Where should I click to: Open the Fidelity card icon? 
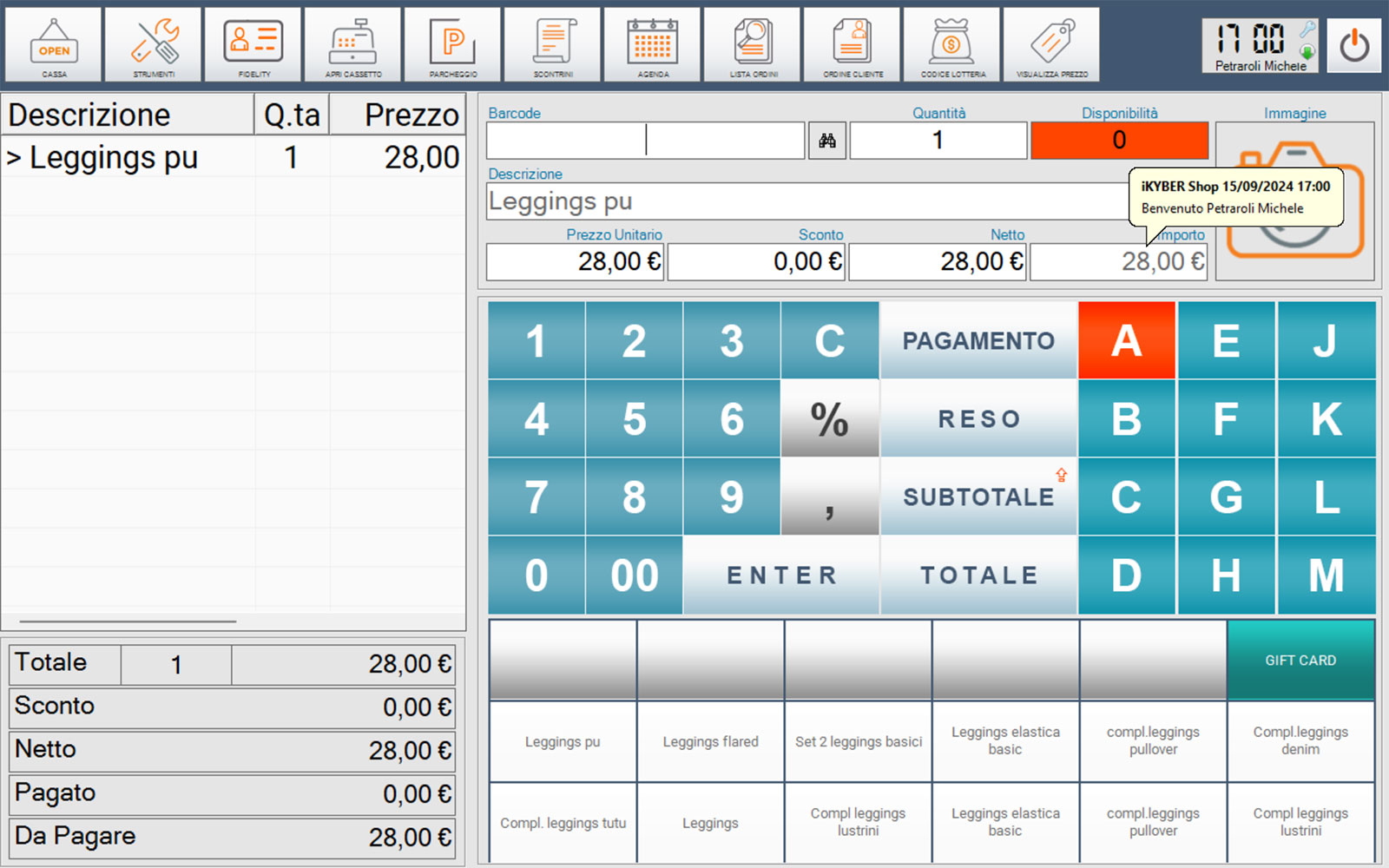tap(253, 45)
